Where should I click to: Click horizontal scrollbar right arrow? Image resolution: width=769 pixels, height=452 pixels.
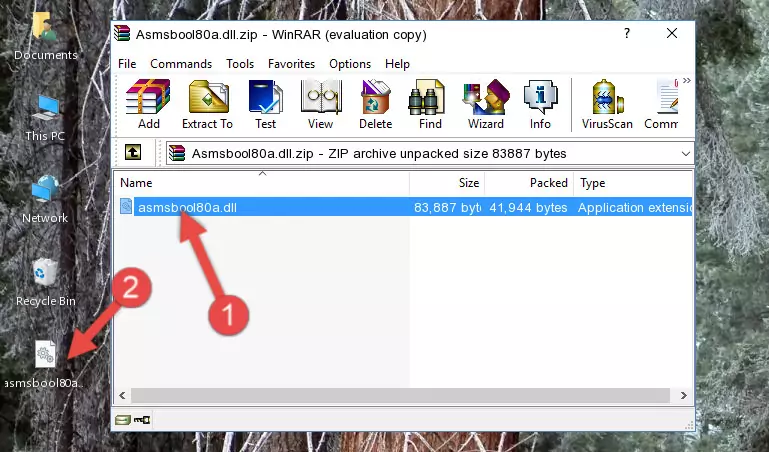tap(684, 395)
